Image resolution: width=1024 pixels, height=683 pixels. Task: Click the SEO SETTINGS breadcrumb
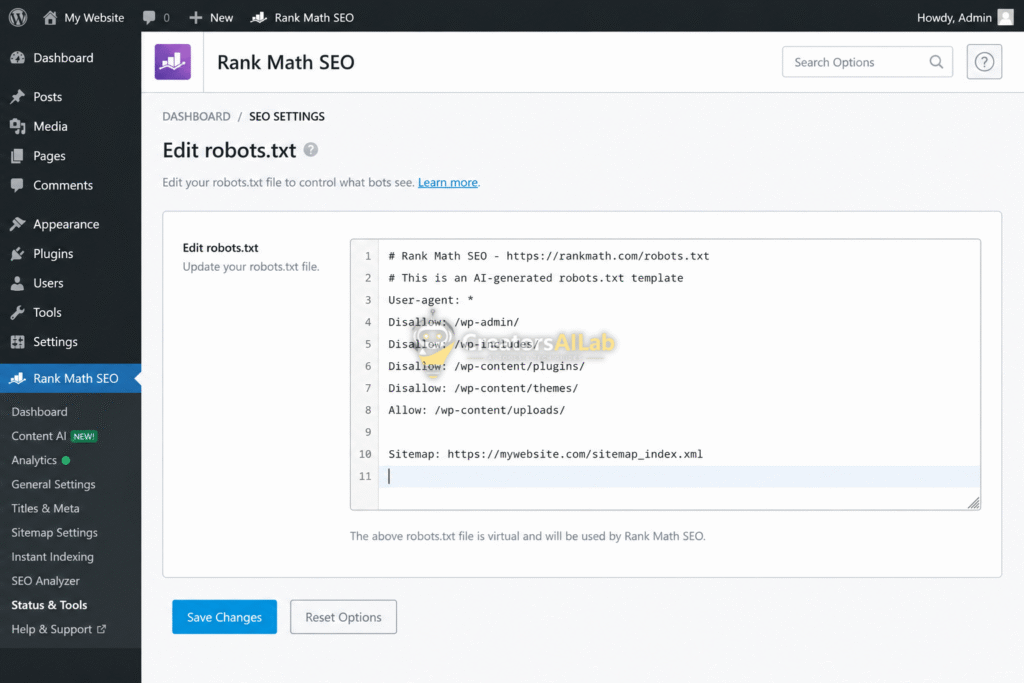[x=287, y=116]
